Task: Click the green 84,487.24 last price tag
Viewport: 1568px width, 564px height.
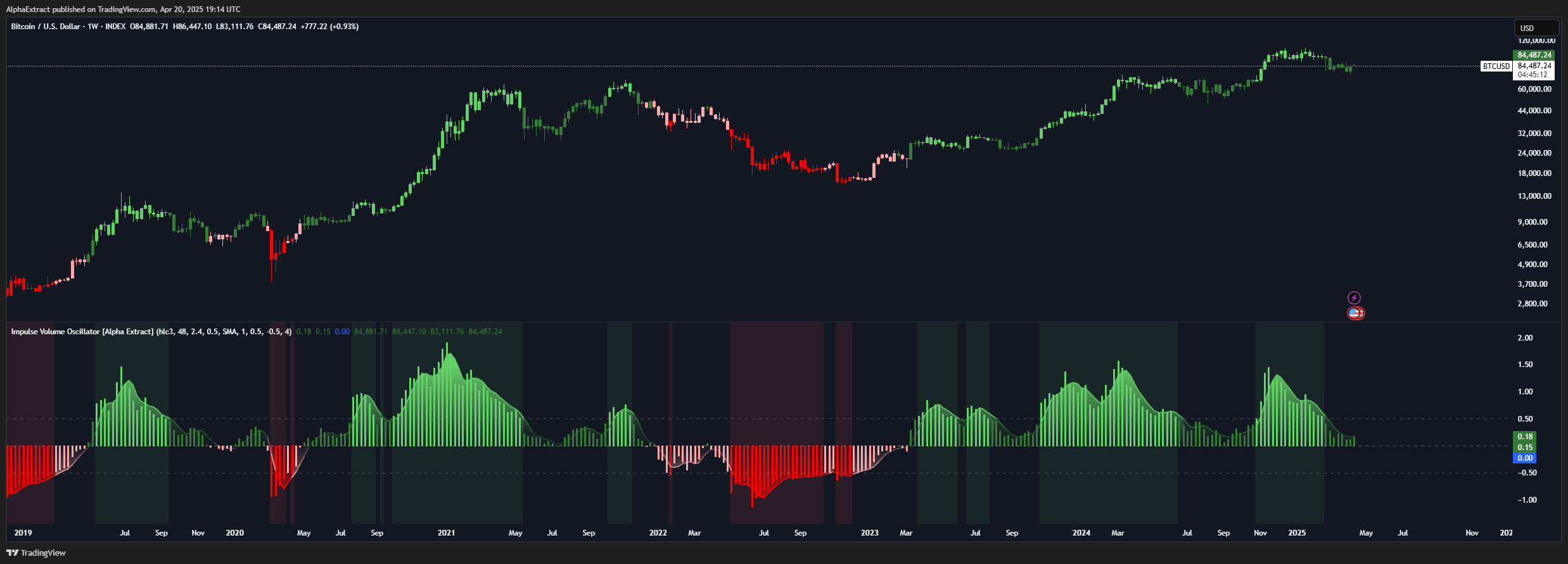Action: point(1534,55)
